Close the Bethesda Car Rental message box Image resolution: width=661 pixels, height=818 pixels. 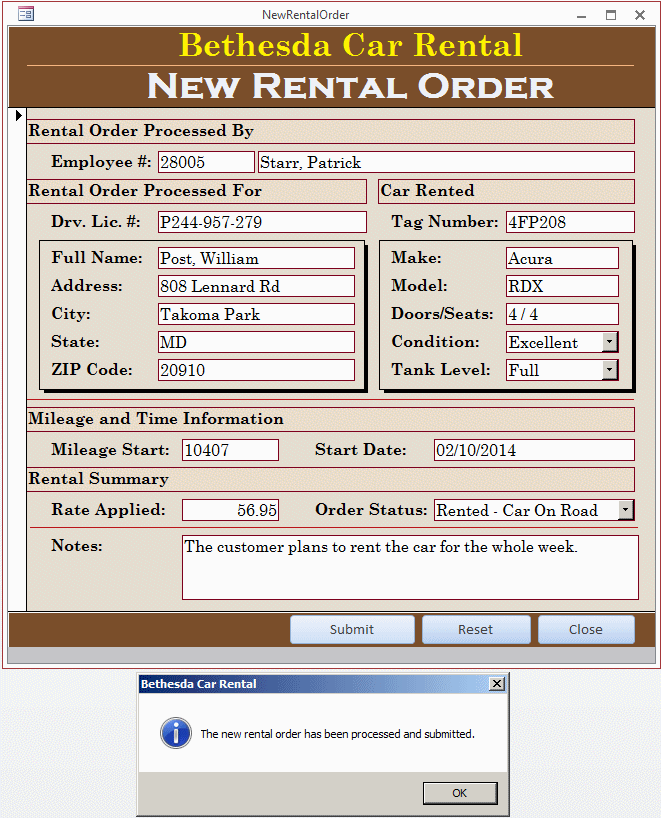497,683
